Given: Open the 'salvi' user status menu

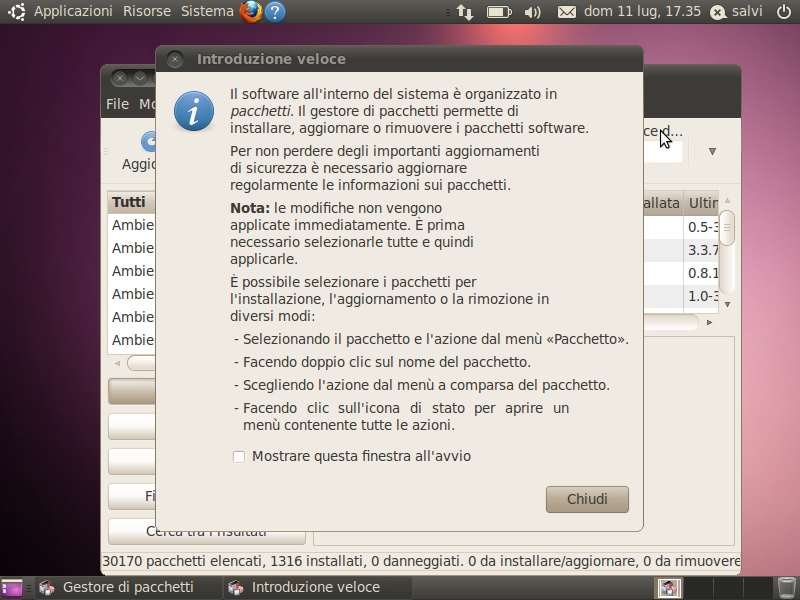Looking at the screenshot, I should coord(736,11).
